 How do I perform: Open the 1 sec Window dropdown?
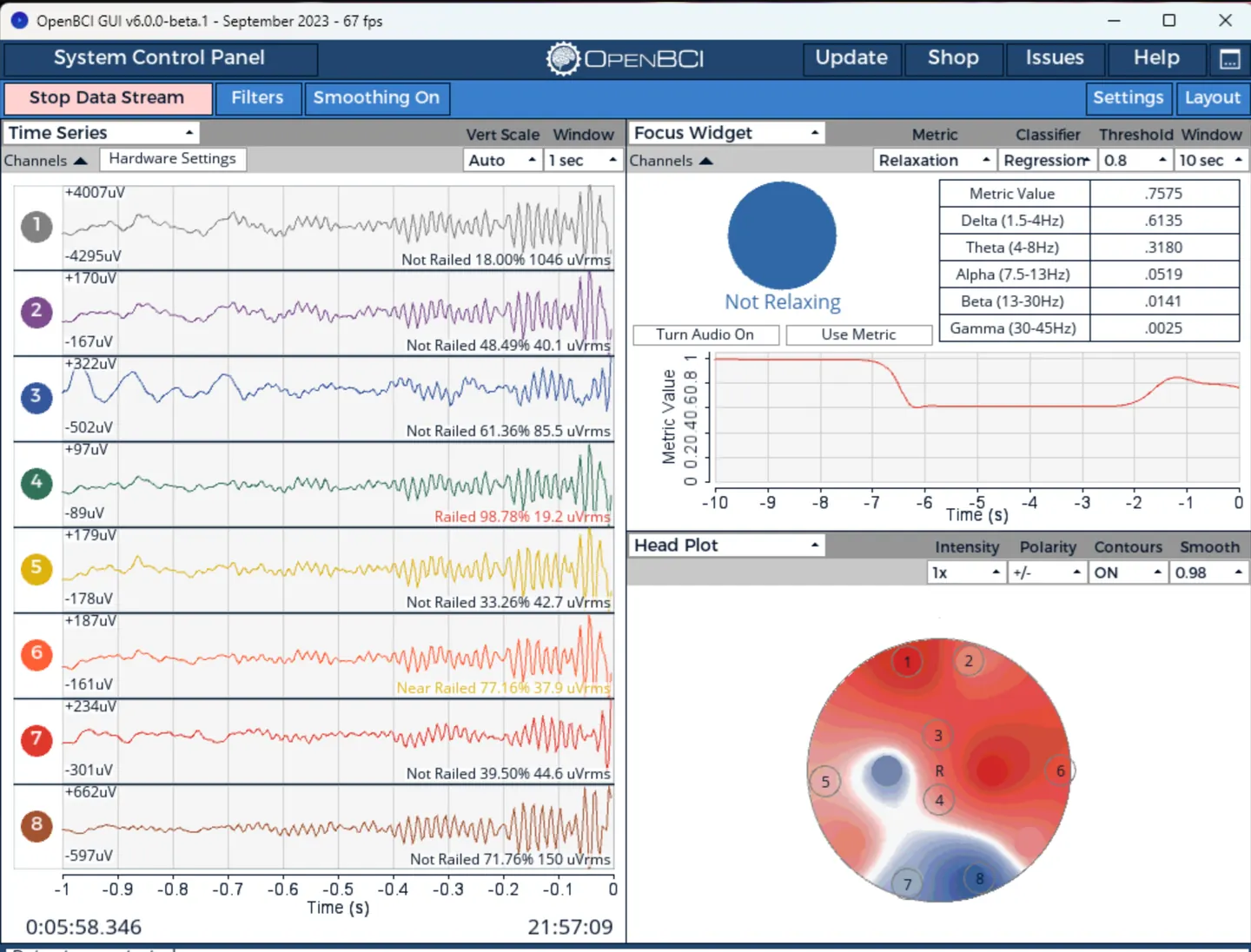[x=582, y=161]
